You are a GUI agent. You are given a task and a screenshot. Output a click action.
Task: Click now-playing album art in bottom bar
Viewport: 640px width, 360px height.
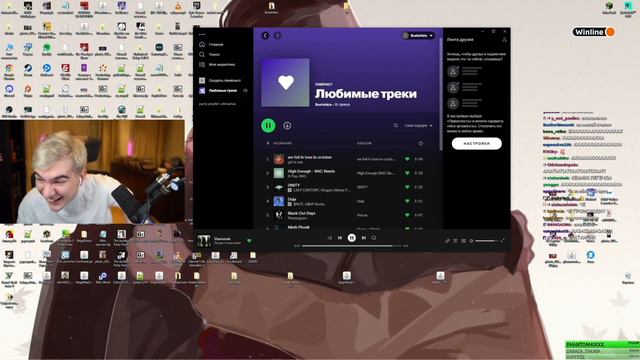tap(204, 240)
